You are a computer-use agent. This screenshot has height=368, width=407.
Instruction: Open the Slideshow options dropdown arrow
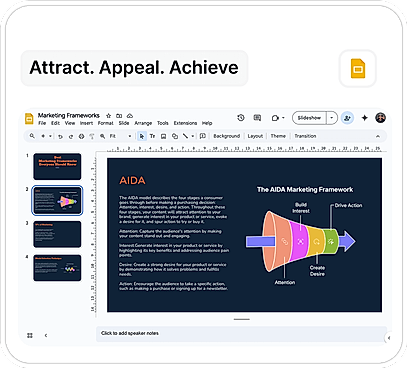[x=332, y=118]
